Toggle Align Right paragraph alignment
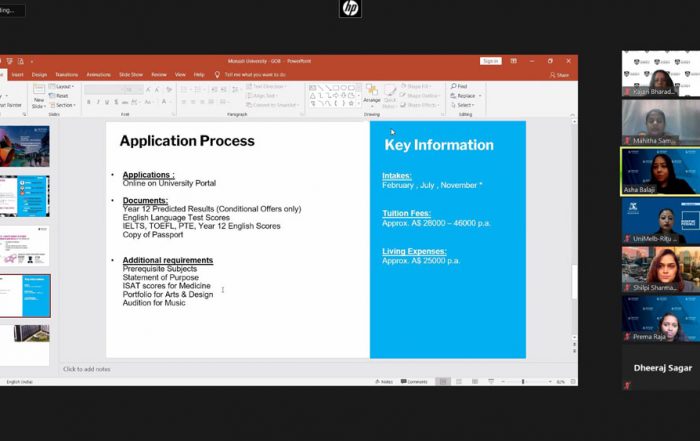 coord(202,102)
